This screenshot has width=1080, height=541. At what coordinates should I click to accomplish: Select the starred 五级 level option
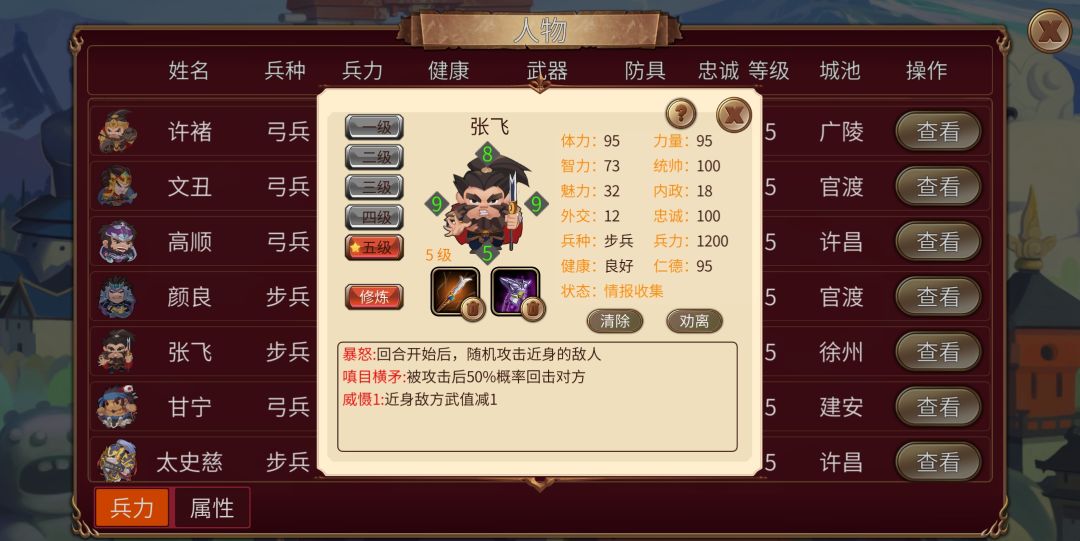click(374, 247)
